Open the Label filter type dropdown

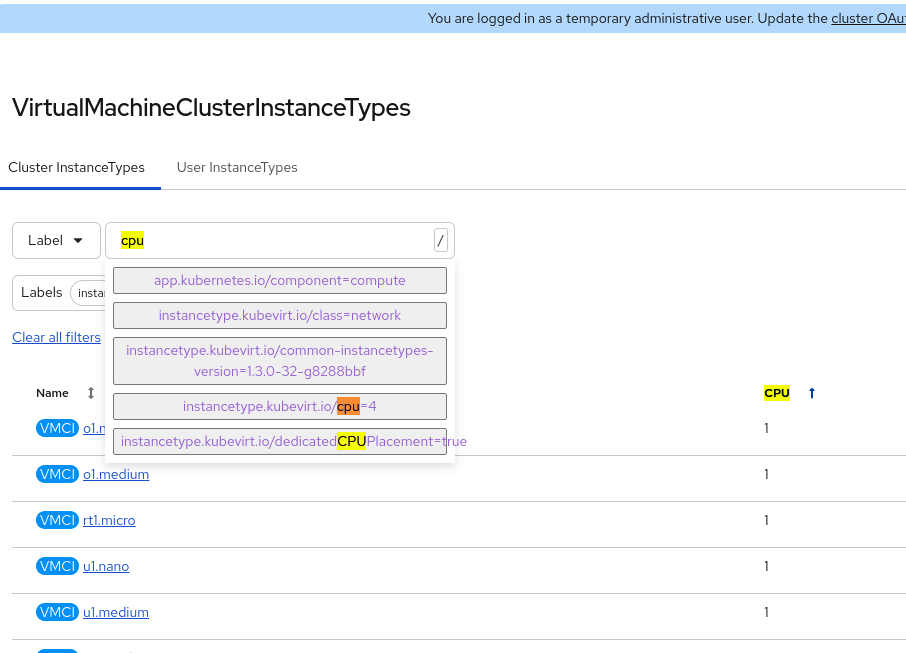pyautogui.click(x=56, y=240)
